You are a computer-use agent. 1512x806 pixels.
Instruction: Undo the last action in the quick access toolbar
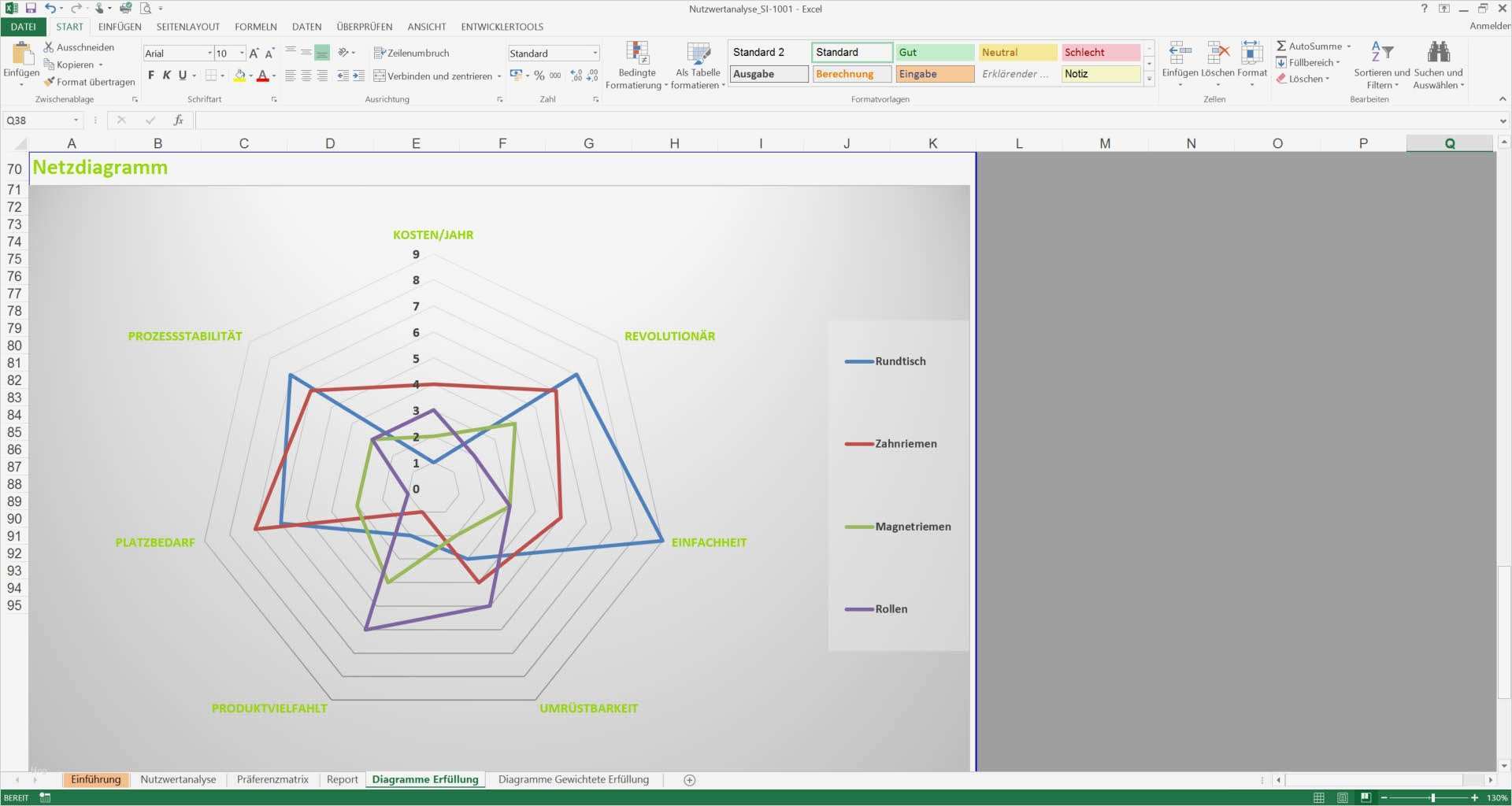(x=50, y=9)
